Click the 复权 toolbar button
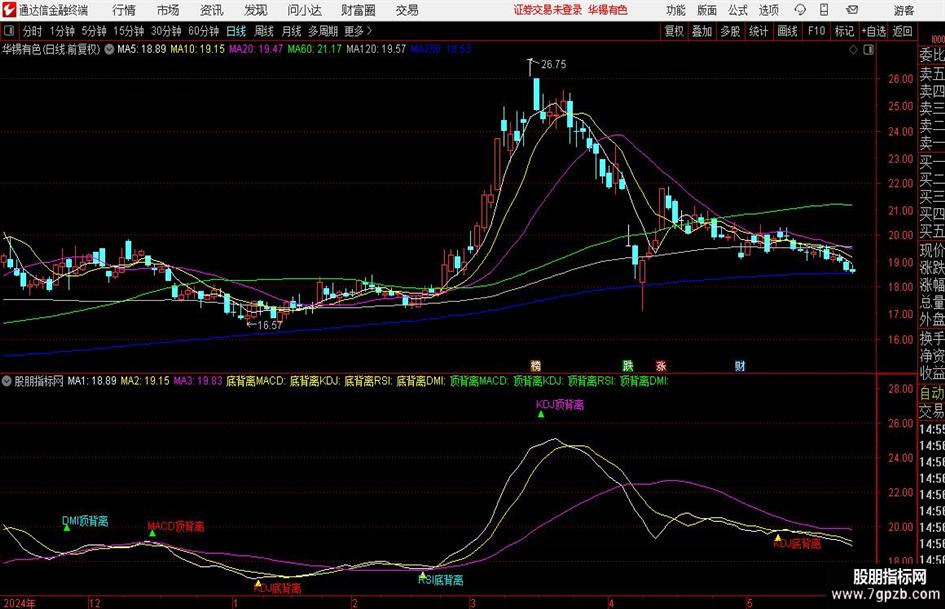 tap(674, 31)
